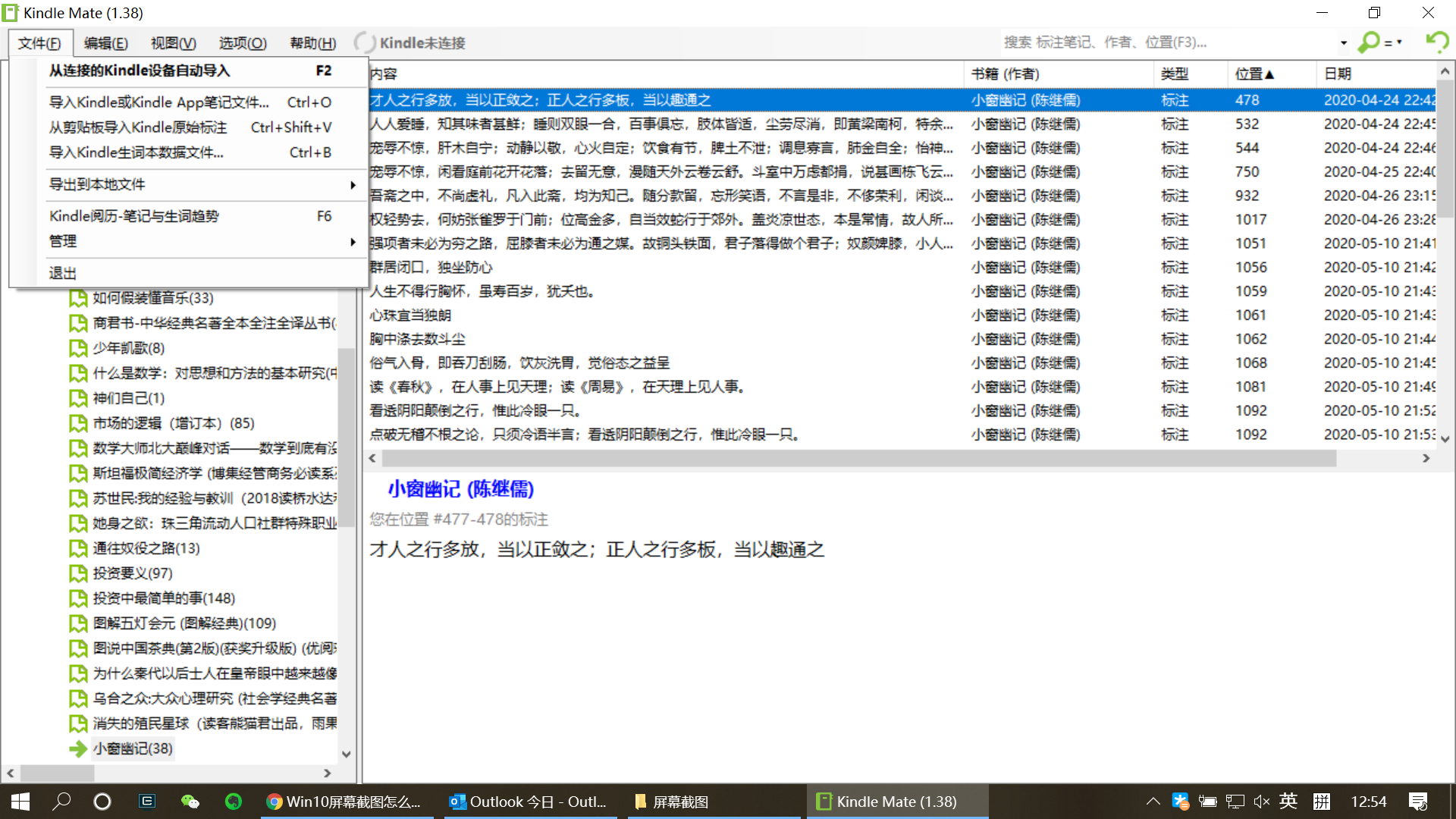Click the green magnifier search icon
Image resolution: width=1456 pixels, height=819 pixels.
[1369, 42]
